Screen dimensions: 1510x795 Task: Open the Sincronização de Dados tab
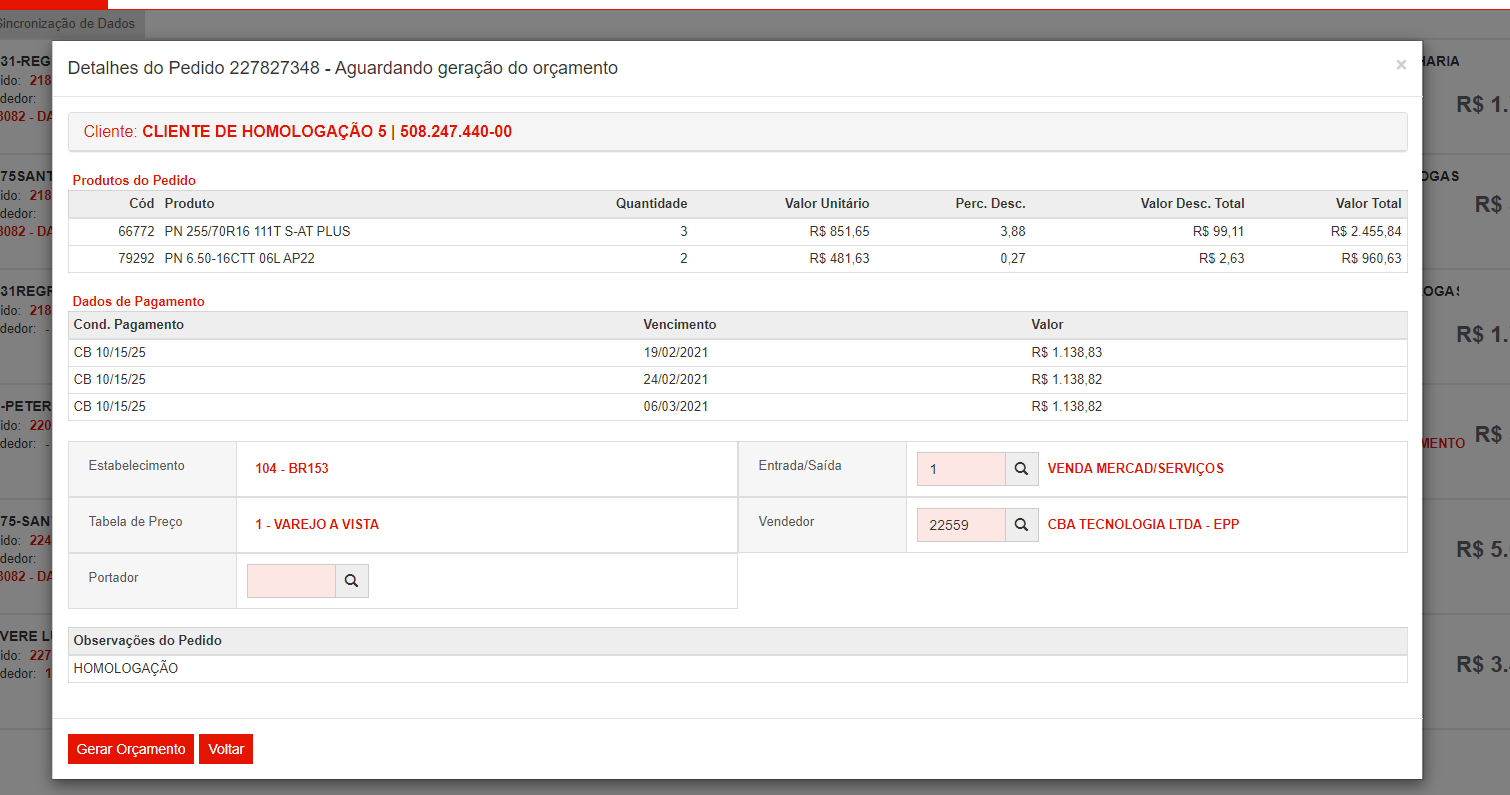pyautogui.click(x=68, y=24)
